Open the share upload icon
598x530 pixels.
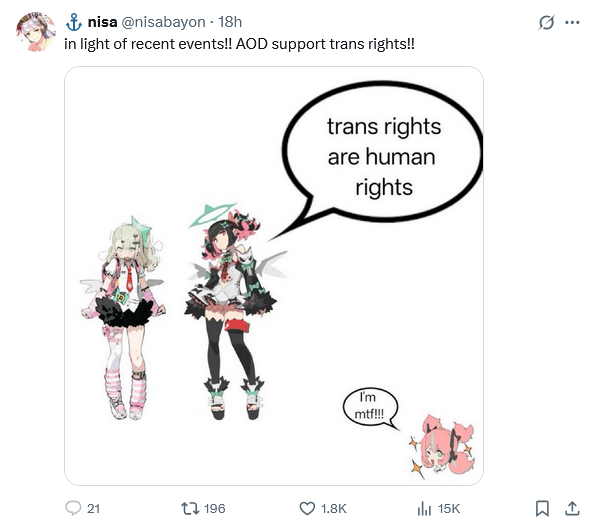click(x=572, y=509)
